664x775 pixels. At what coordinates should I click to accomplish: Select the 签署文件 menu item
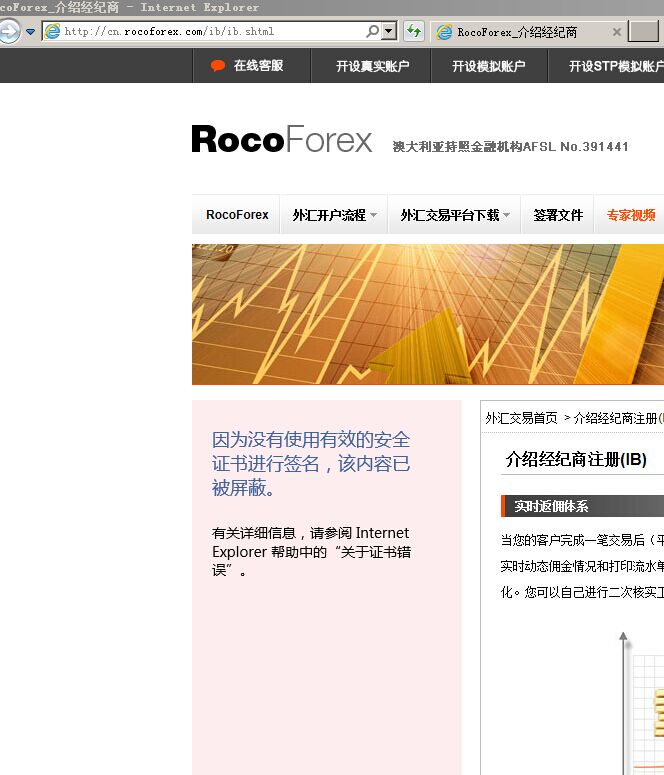click(x=558, y=215)
